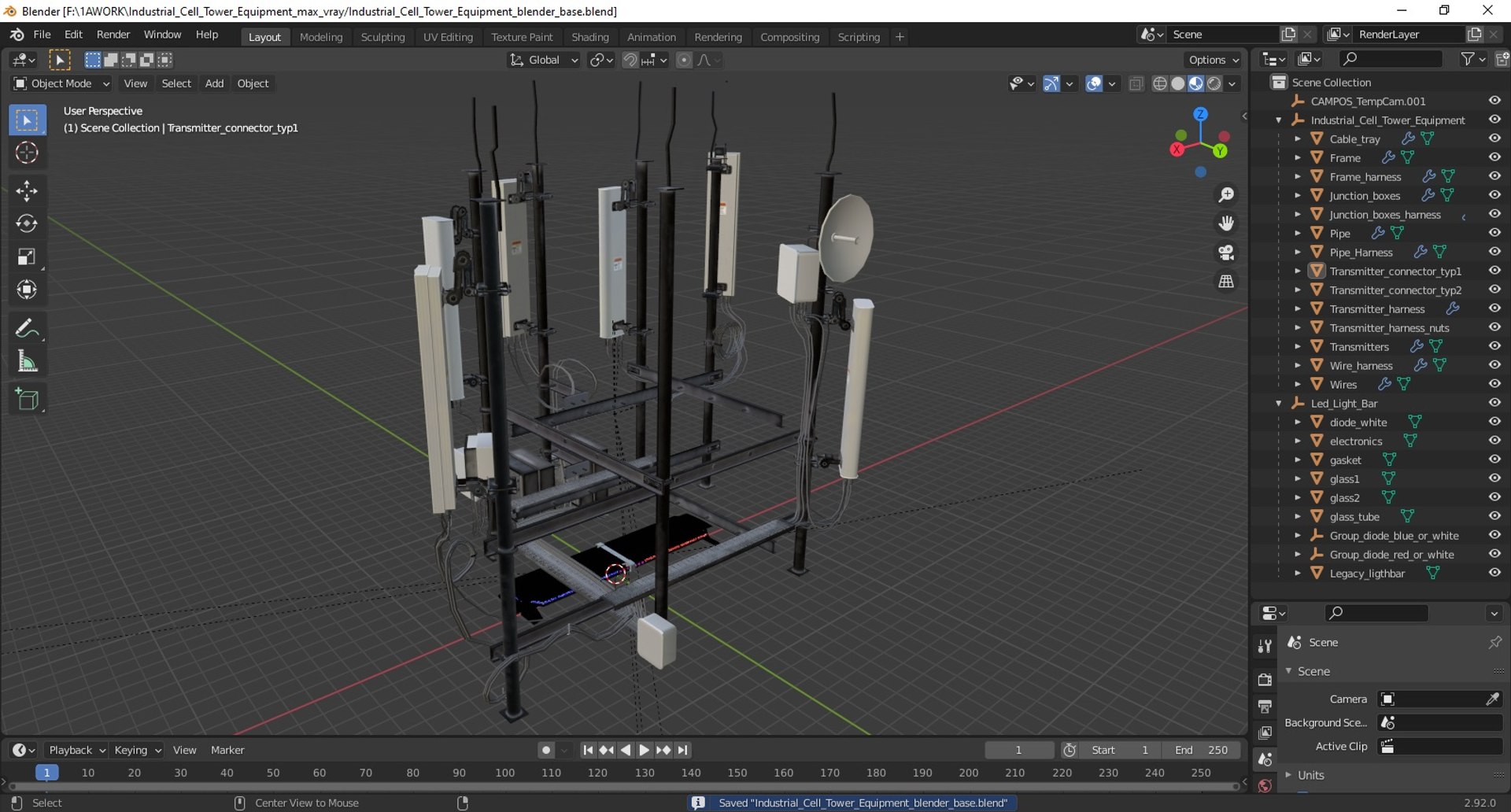This screenshot has height=812, width=1511.
Task: Open the View Layer properties tab
Action: (x=1265, y=733)
